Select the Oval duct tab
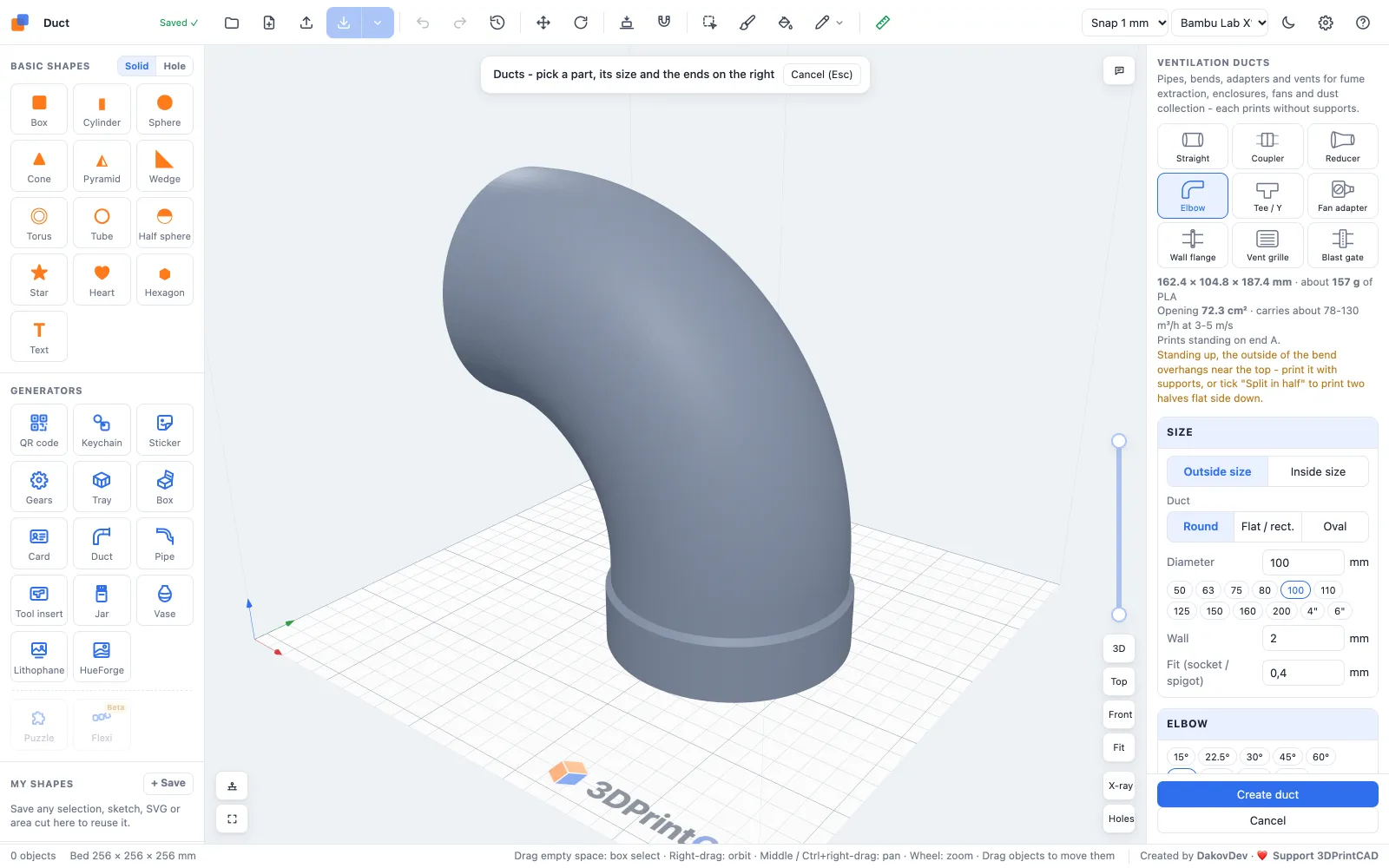 1334,526
